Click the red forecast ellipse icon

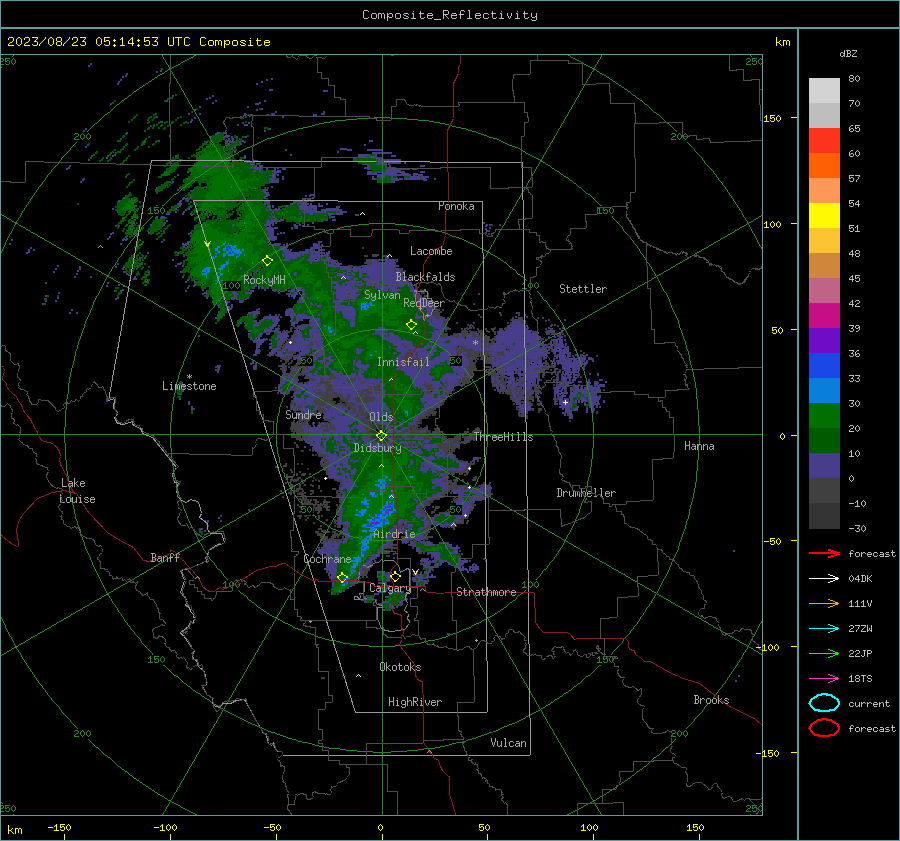pos(824,728)
